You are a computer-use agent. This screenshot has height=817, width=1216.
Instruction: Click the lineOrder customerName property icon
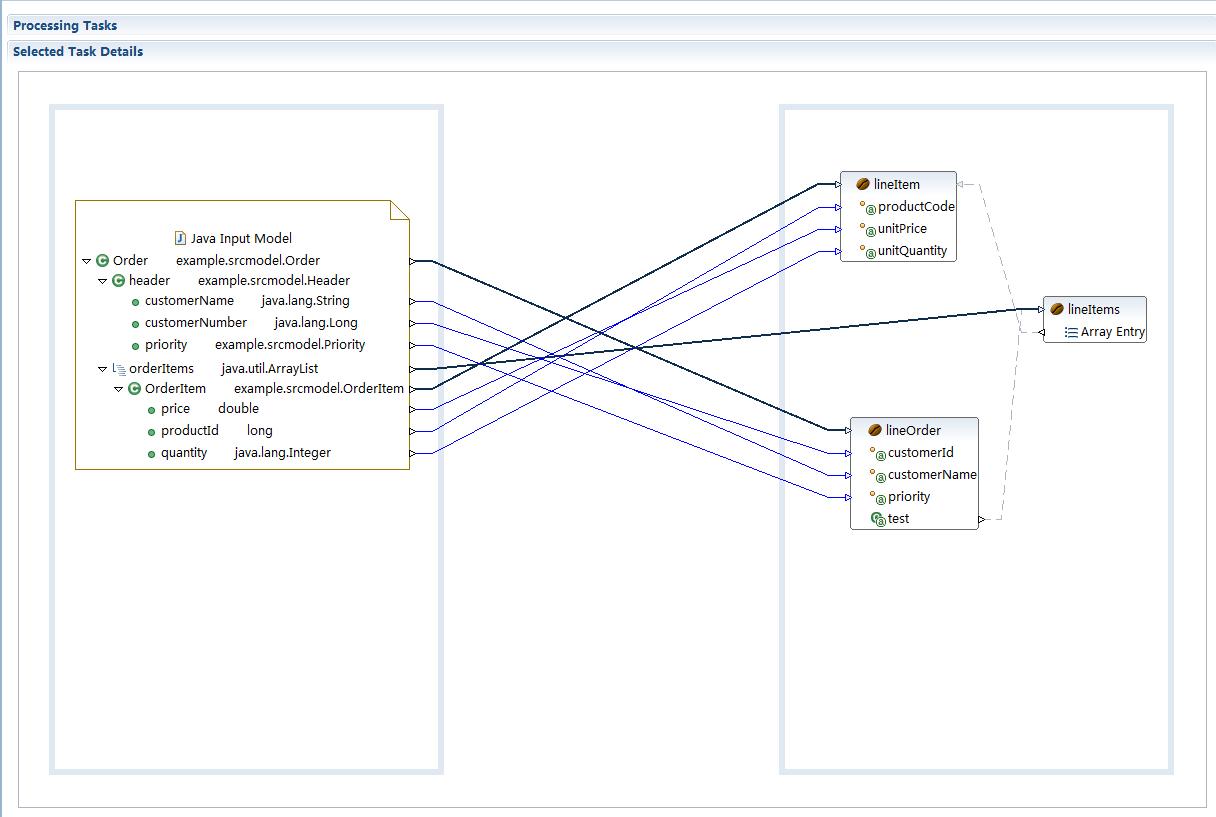pos(878,476)
